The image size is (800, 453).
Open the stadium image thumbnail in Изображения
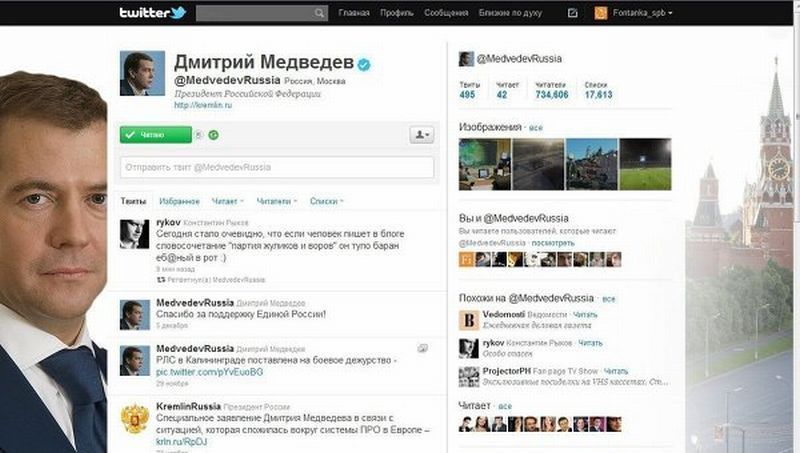tap(645, 164)
